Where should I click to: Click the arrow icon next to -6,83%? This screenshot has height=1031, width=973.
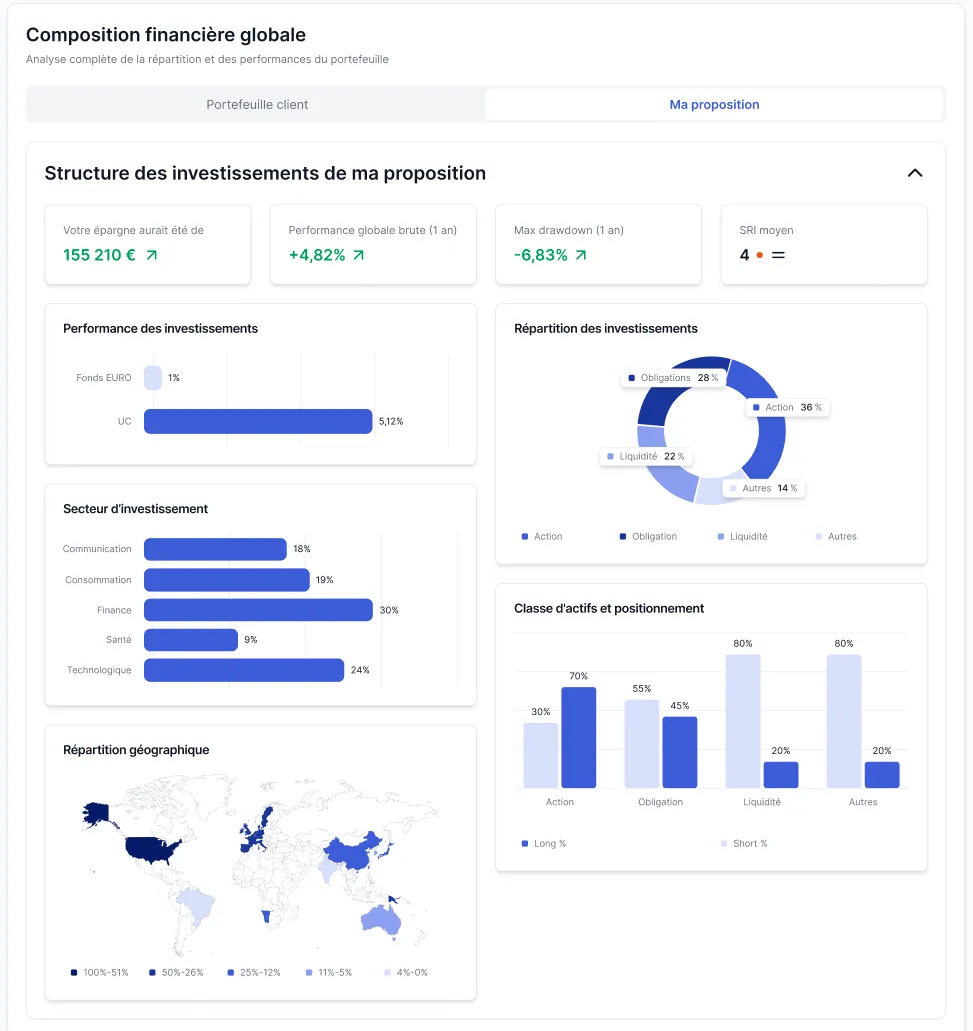click(x=581, y=255)
